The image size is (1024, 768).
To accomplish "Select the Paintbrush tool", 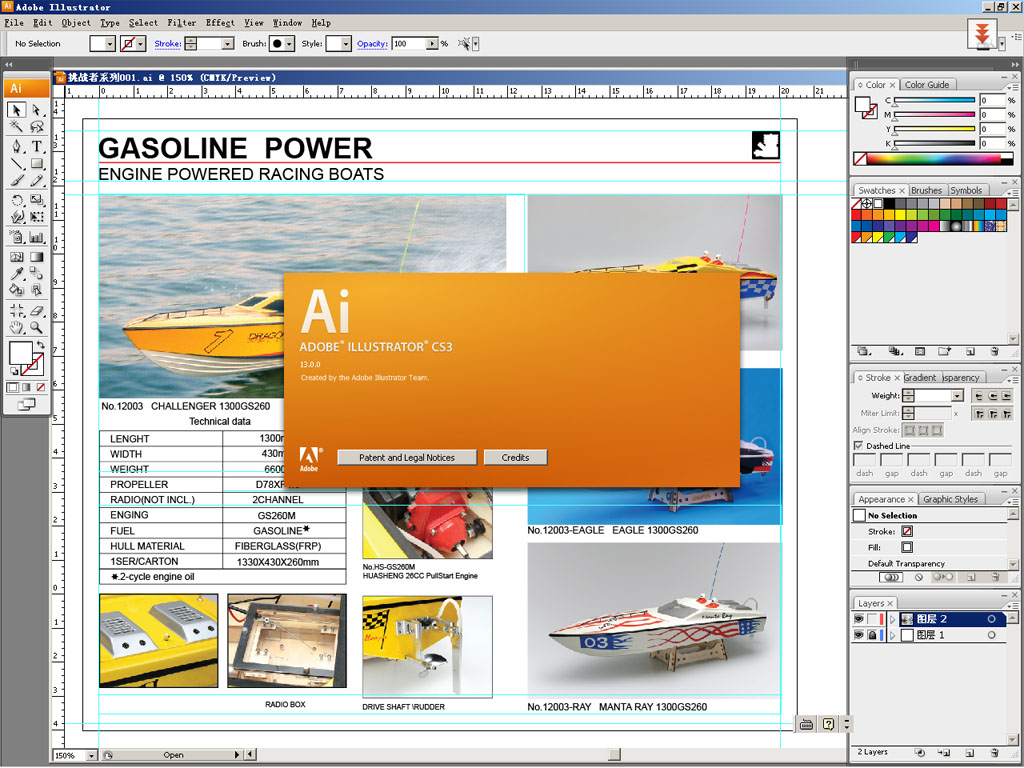I will coord(17,180).
